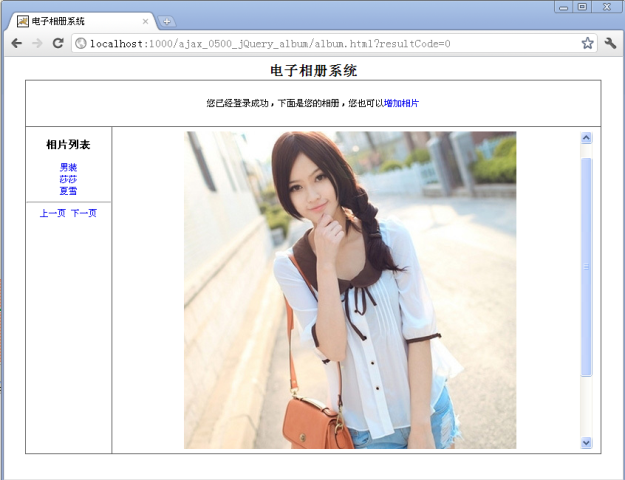This screenshot has height=480, width=625.
Task: Click the scrollbar down arrow
Action: click(586, 443)
